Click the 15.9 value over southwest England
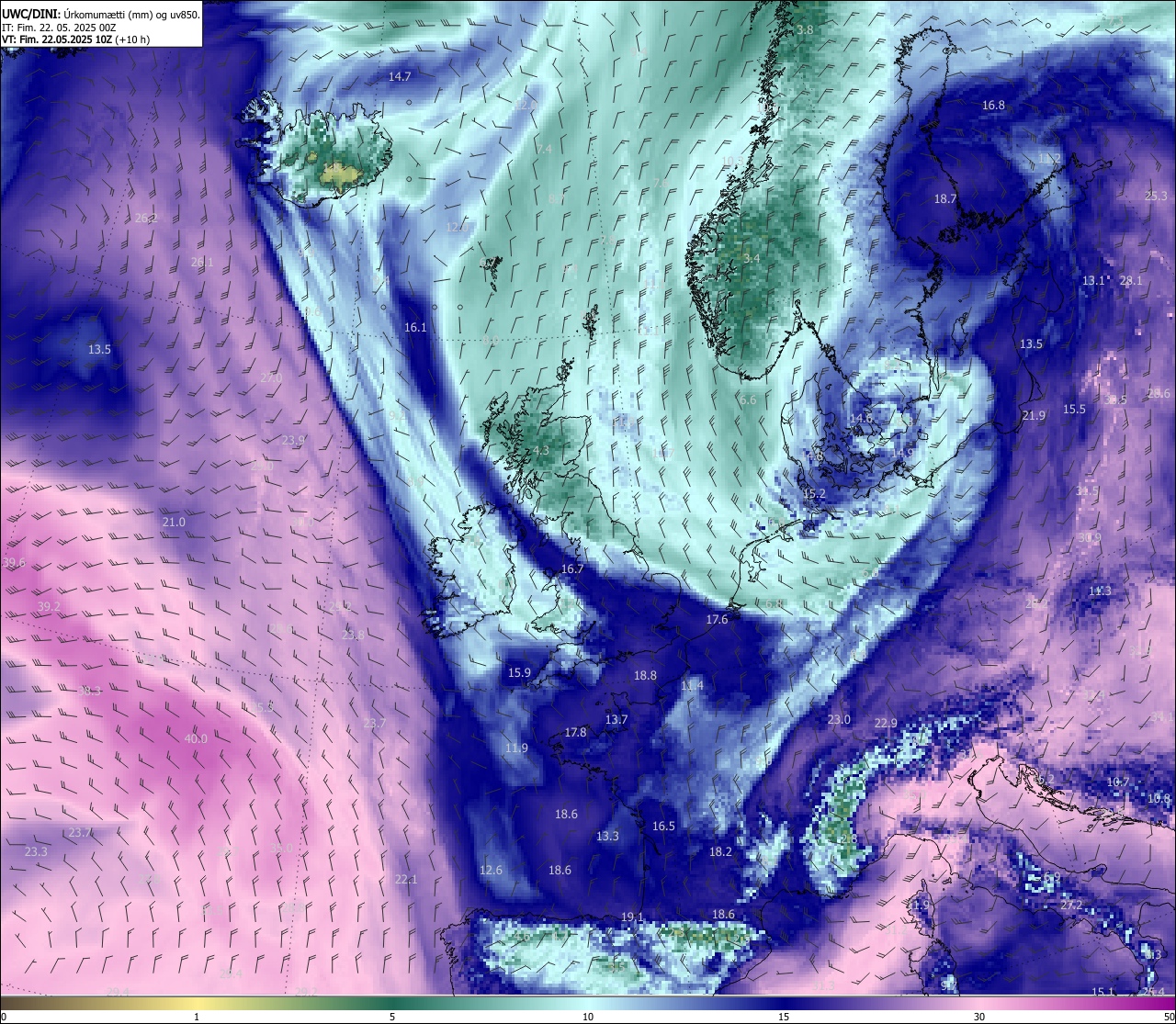The image size is (1176, 1024). 519,673
